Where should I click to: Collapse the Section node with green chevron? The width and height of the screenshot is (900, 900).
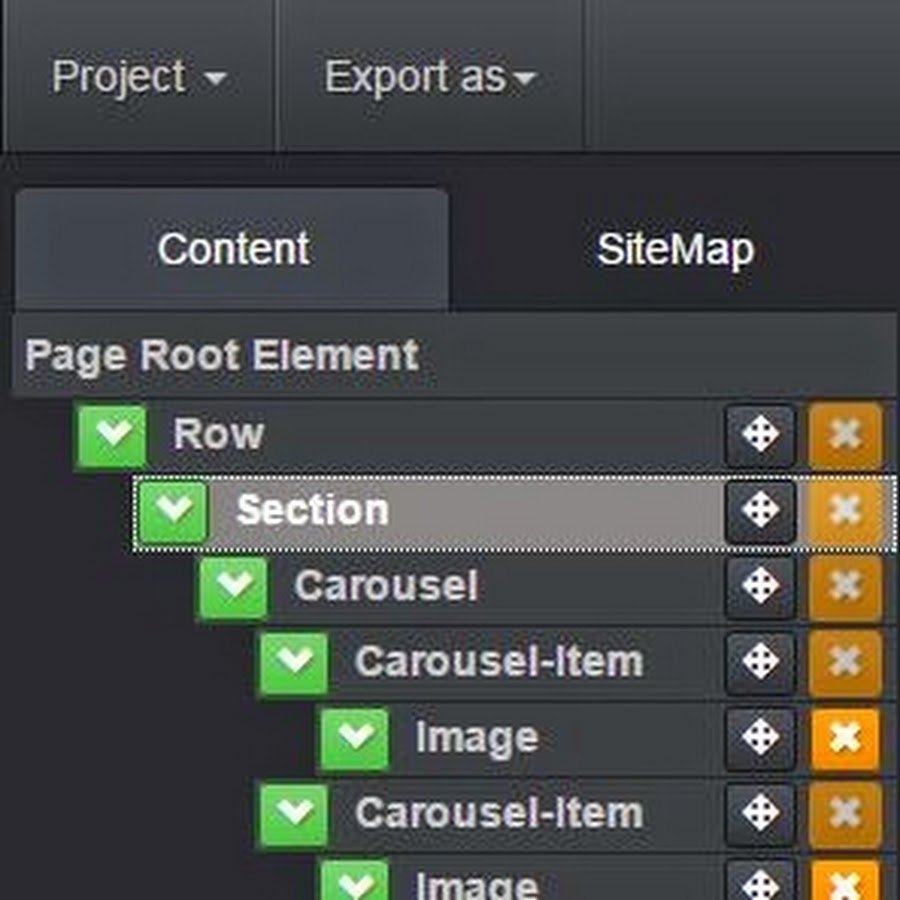[x=173, y=511]
